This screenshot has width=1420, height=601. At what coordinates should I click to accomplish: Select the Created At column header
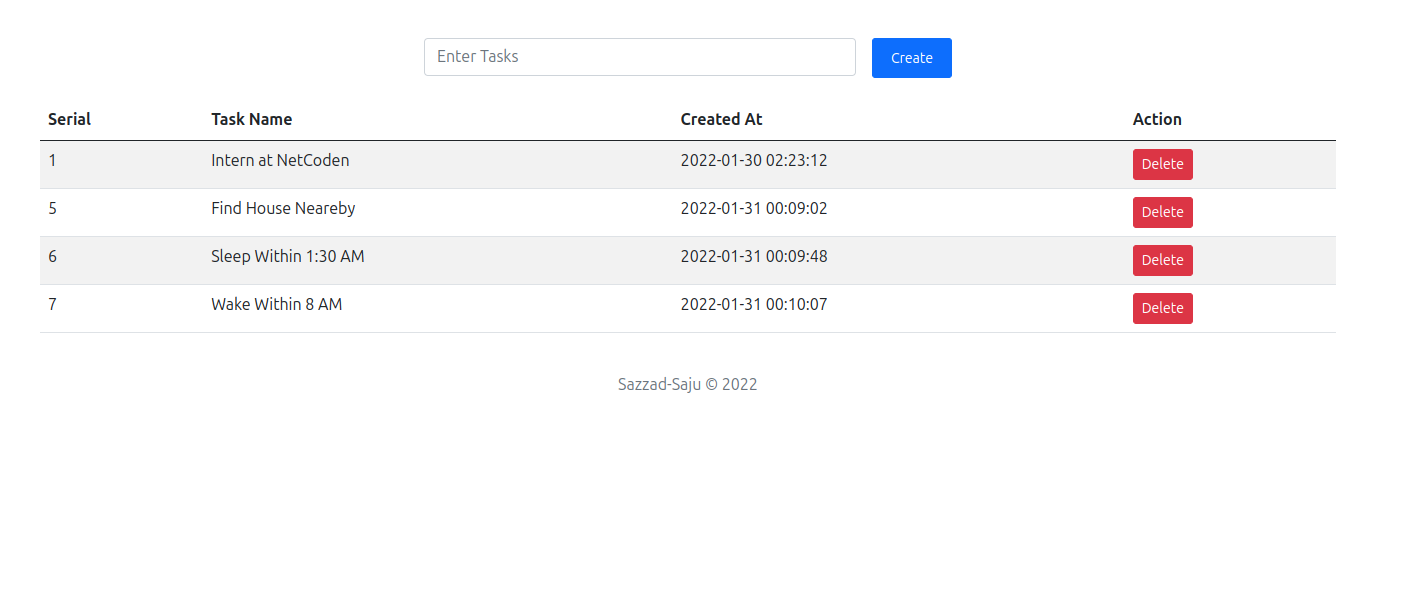pyautogui.click(x=721, y=119)
